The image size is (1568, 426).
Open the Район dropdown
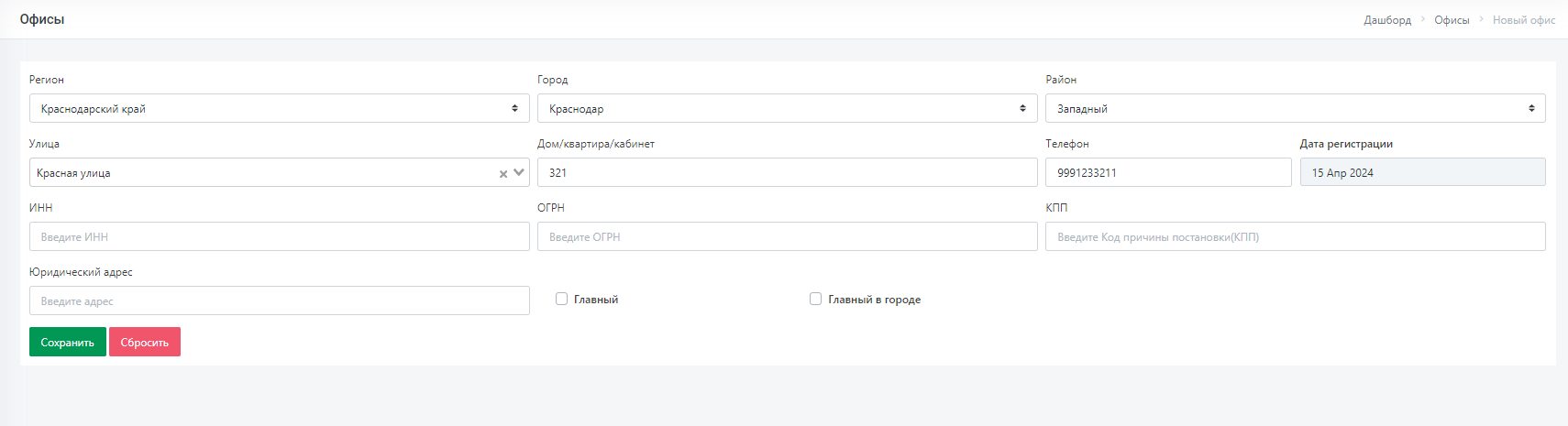[x=1296, y=108]
